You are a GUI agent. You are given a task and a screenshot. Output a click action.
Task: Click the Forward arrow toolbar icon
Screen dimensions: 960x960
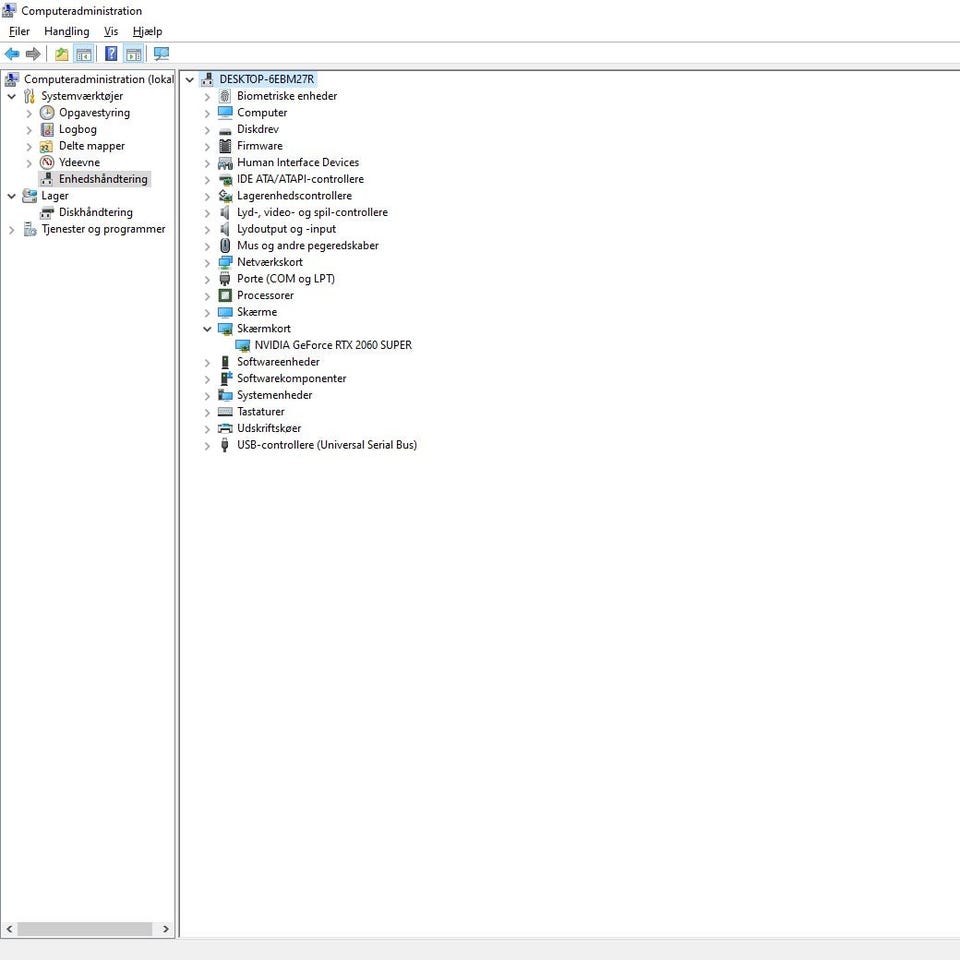click(x=33, y=54)
